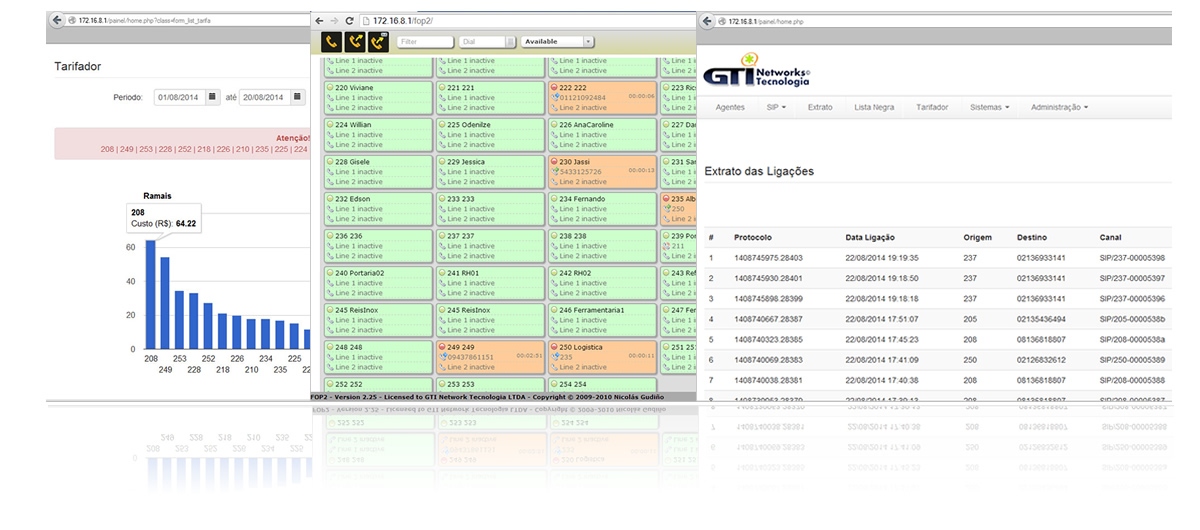Open calendar picker for end date 20/08/2014
Image resolution: width=1200 pixels, height=530 pixels.
tap(296, 97)
